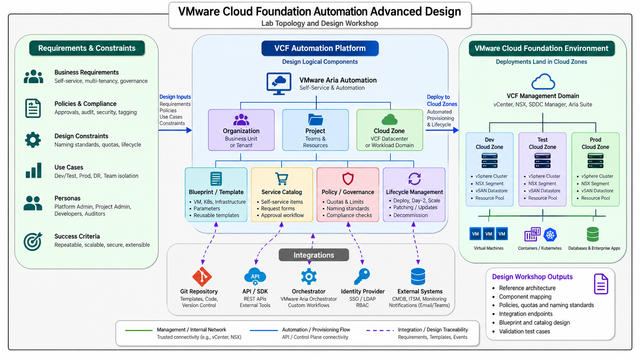
Task: Click the Databases & Enterprise Apps cylinder icon
Action: pos(593,234)
